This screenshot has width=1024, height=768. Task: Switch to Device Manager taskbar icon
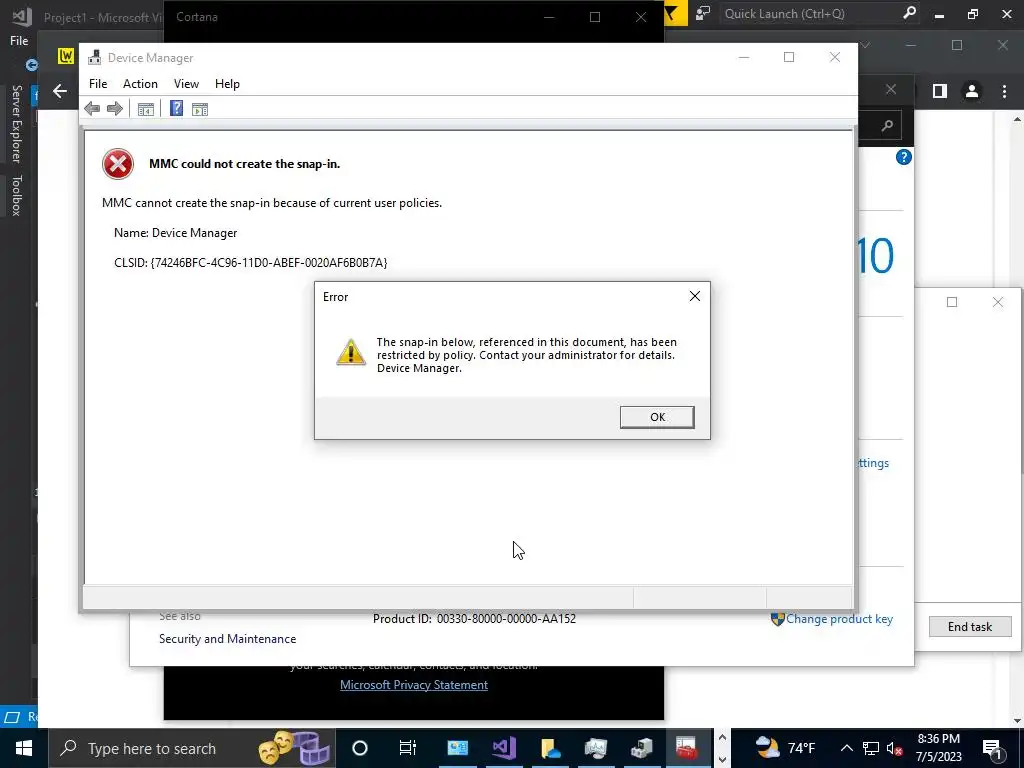tap(642, 748)
